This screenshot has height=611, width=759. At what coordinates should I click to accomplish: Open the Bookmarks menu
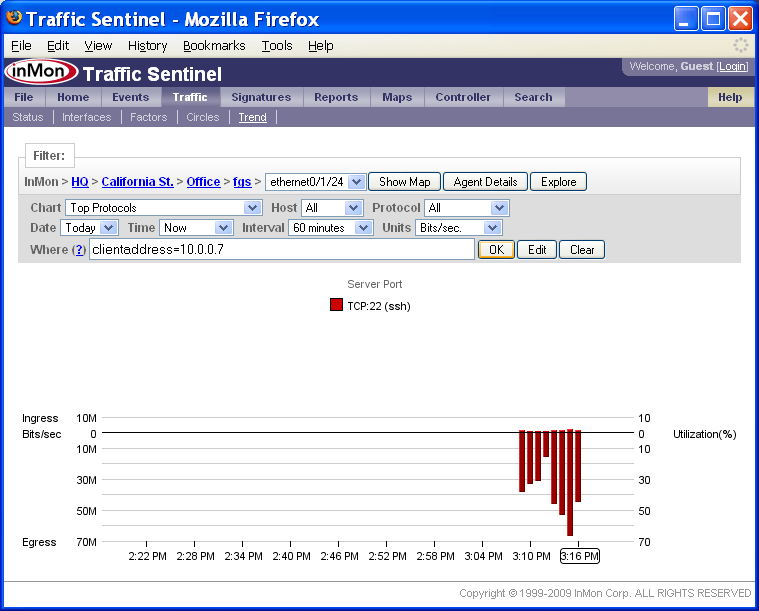point(214,46)
